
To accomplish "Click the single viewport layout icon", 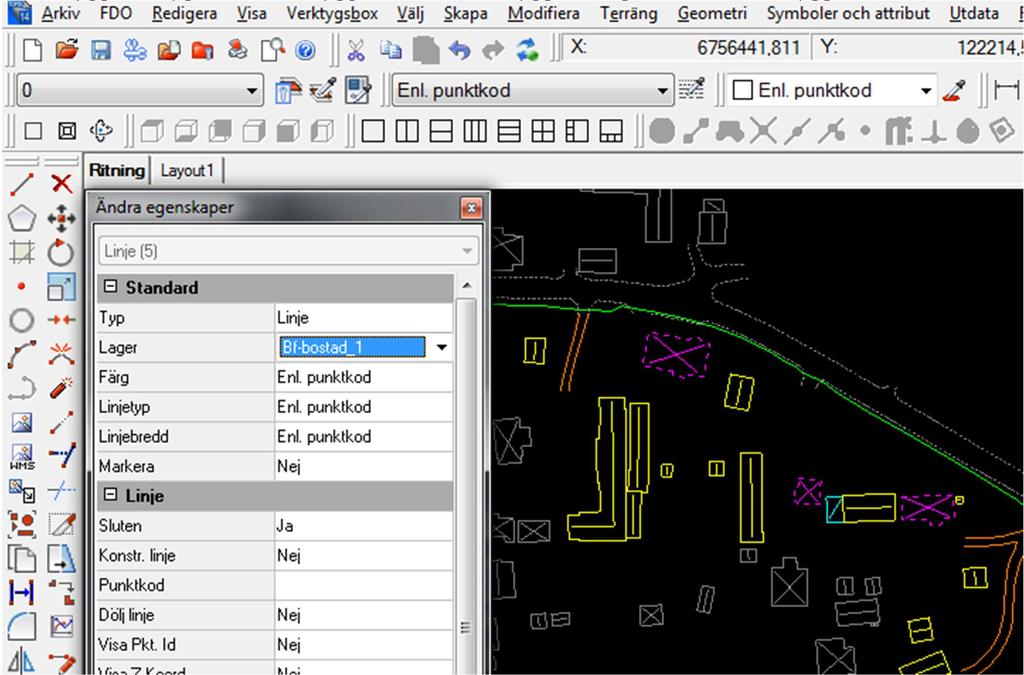I will 372,131.
